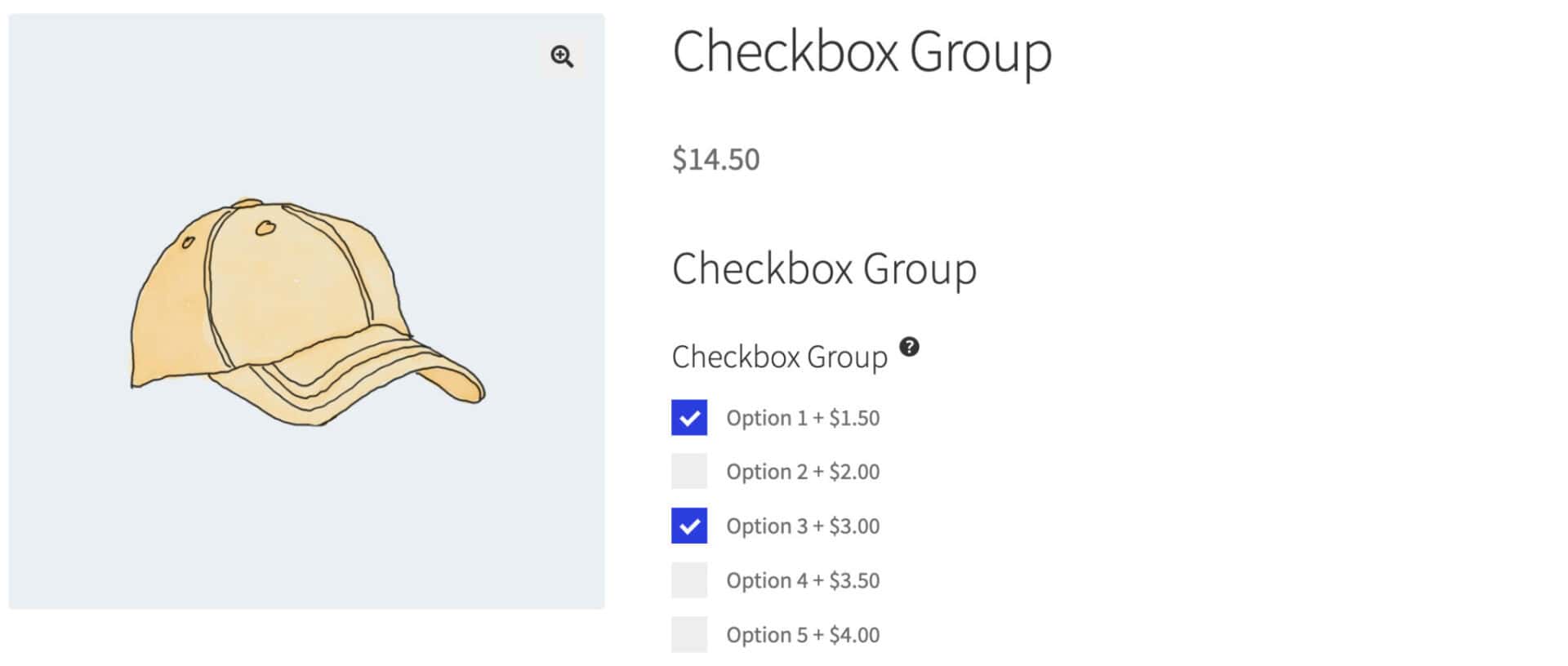The height and width of the screenshot is (666, 1568).
Task: Uncheck Option 3 + $3.00
Action: (x=689, y=526)
